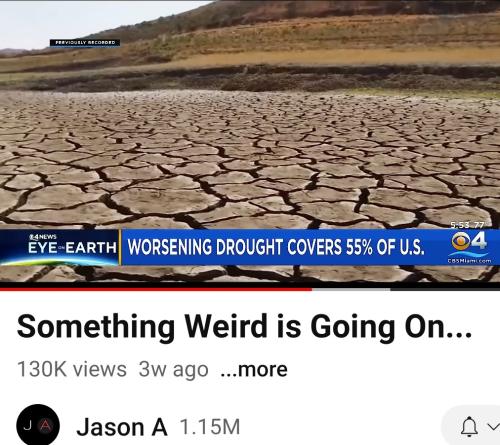Click the Eye on Earth news logo
This screenshot has width=500, height=445.
pyautogui.click(x=60, y=247)
